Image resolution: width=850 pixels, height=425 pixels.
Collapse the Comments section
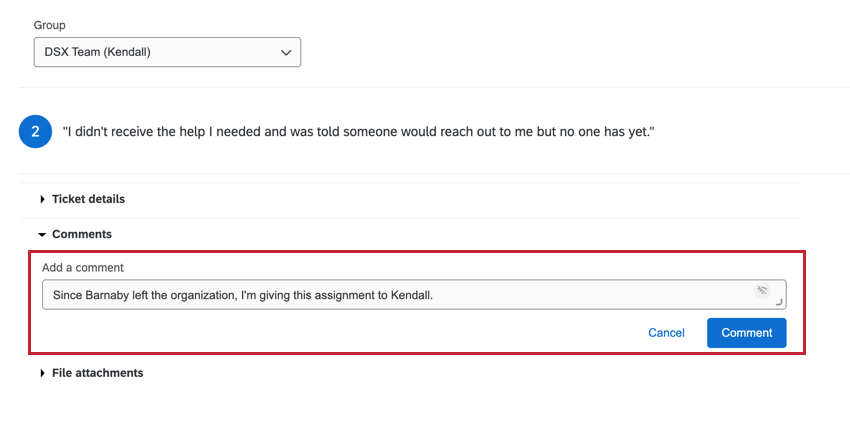[82, 234]
